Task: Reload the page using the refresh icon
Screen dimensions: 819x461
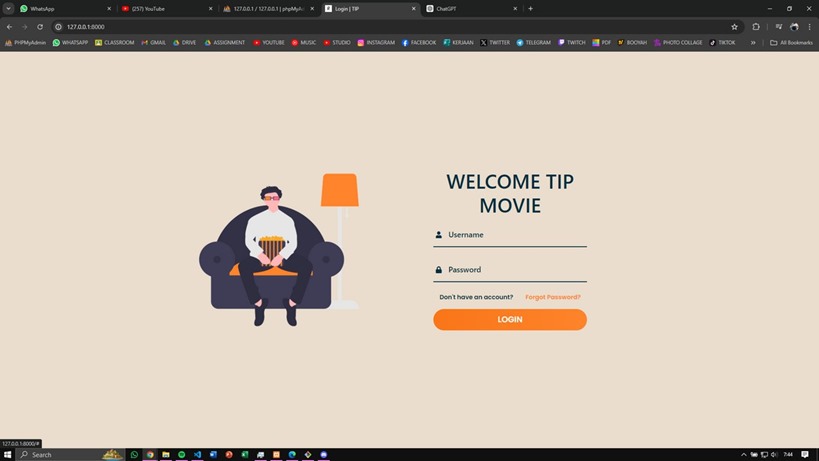Action: [x=40, y=27]
